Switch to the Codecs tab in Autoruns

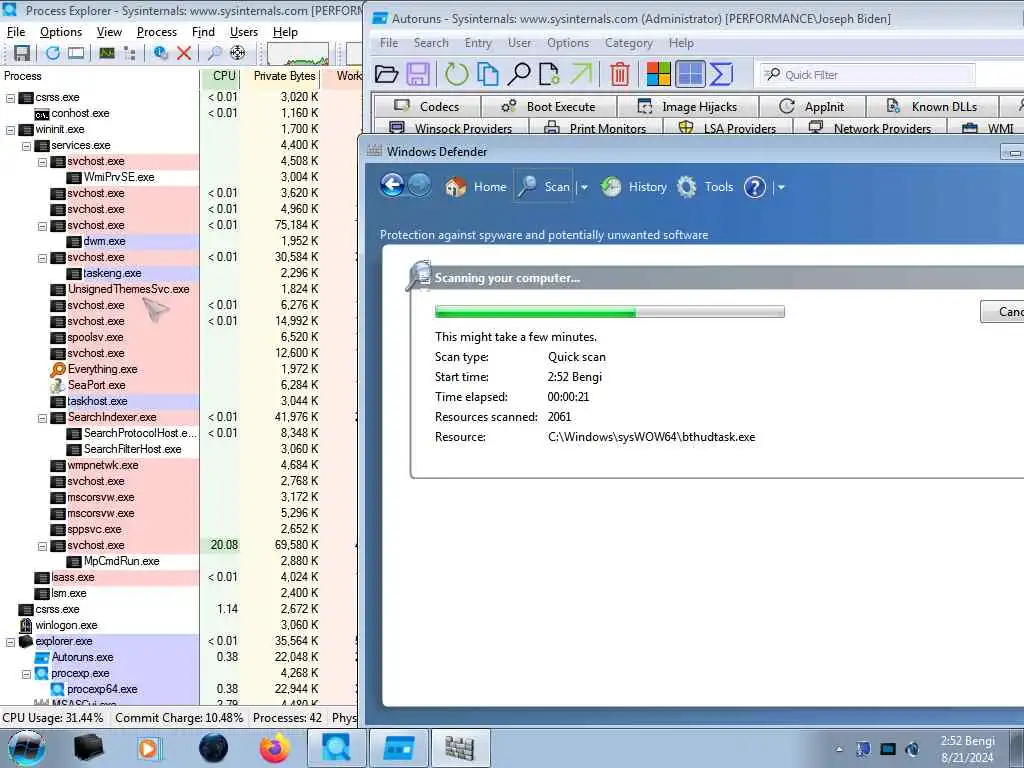pos(427,106)
